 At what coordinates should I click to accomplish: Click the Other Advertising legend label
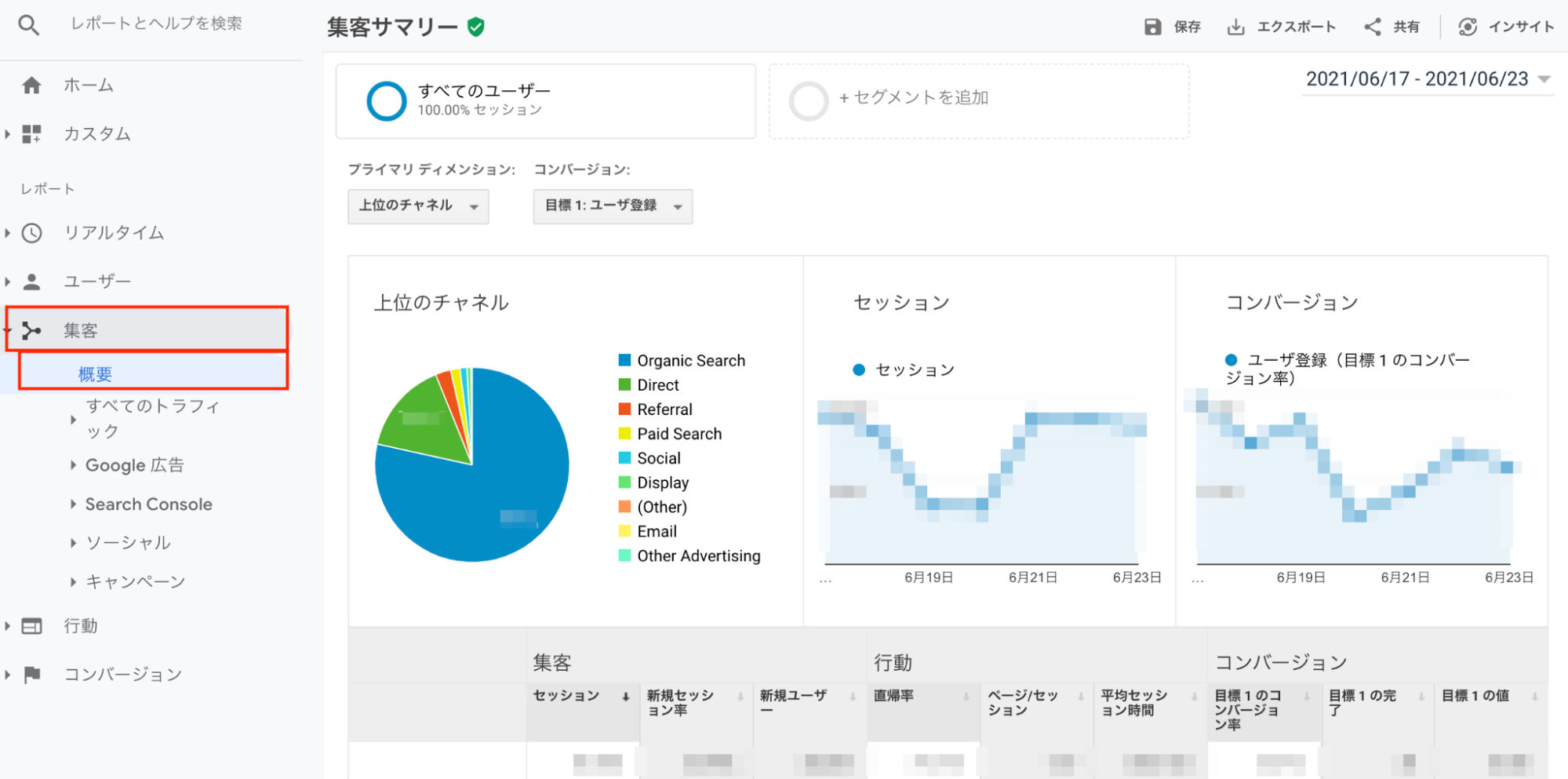pos(699,556)
